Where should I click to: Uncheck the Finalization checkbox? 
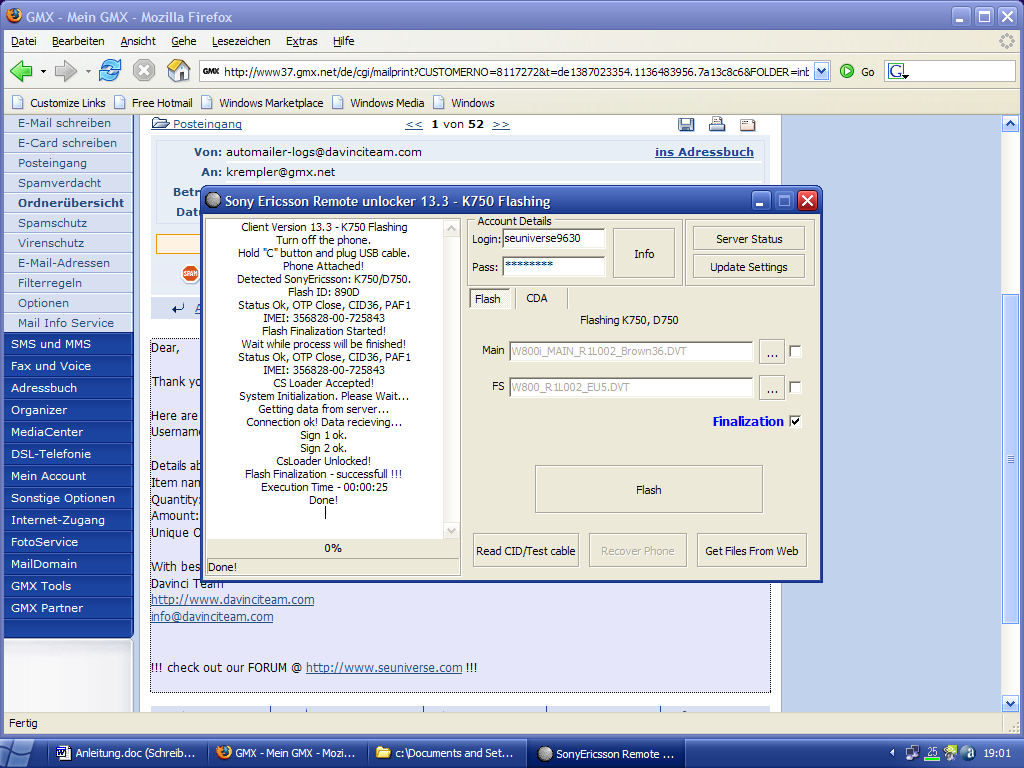click(795, 421)
